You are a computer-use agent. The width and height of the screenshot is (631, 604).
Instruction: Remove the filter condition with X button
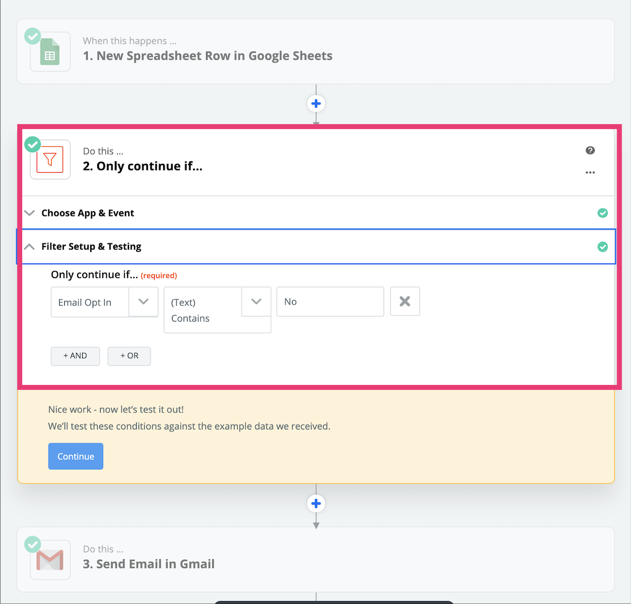tap(405, 301)
